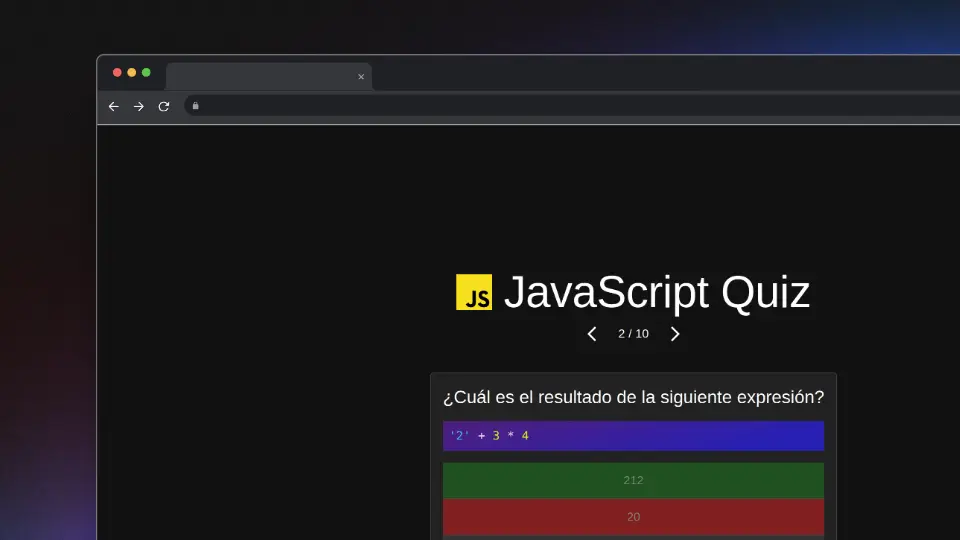Viewport: 960px width, 540px height.
Task: Close the browser tab with the X
Action: (x=361, y=77)
